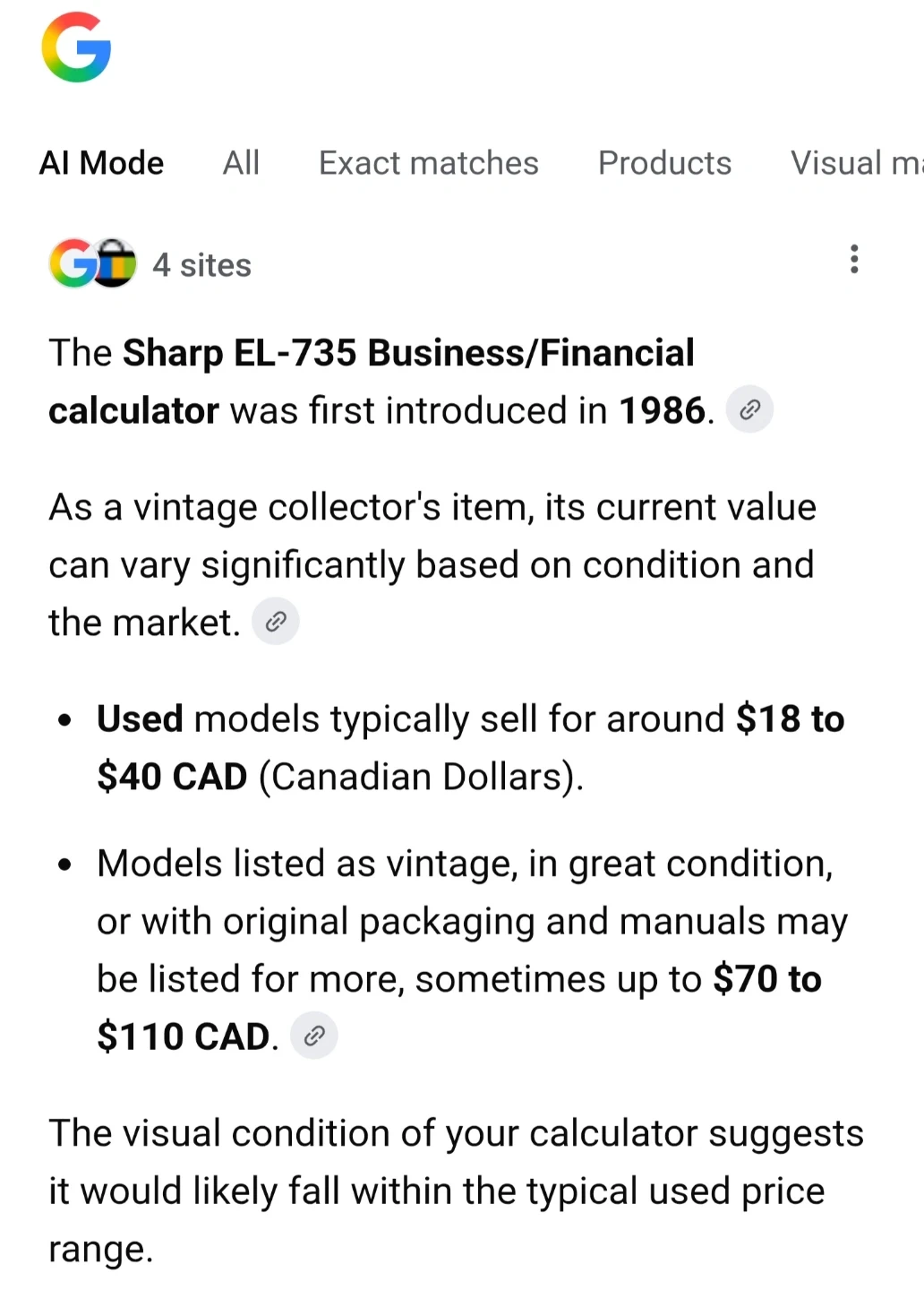Screen dimensions: 924x1290
Task: Show the list of 4 sites
Action: 201,265
